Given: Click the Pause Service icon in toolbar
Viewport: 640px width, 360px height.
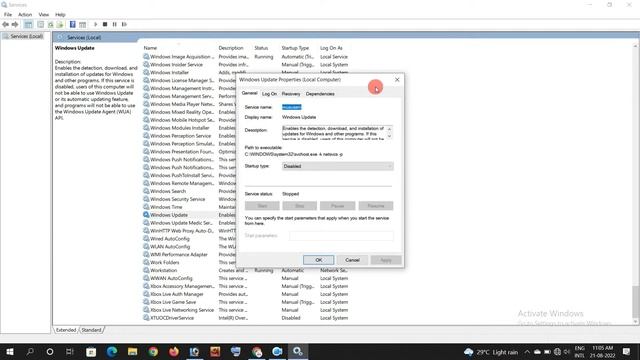Looking at the screenshot, I should (115, 24).
